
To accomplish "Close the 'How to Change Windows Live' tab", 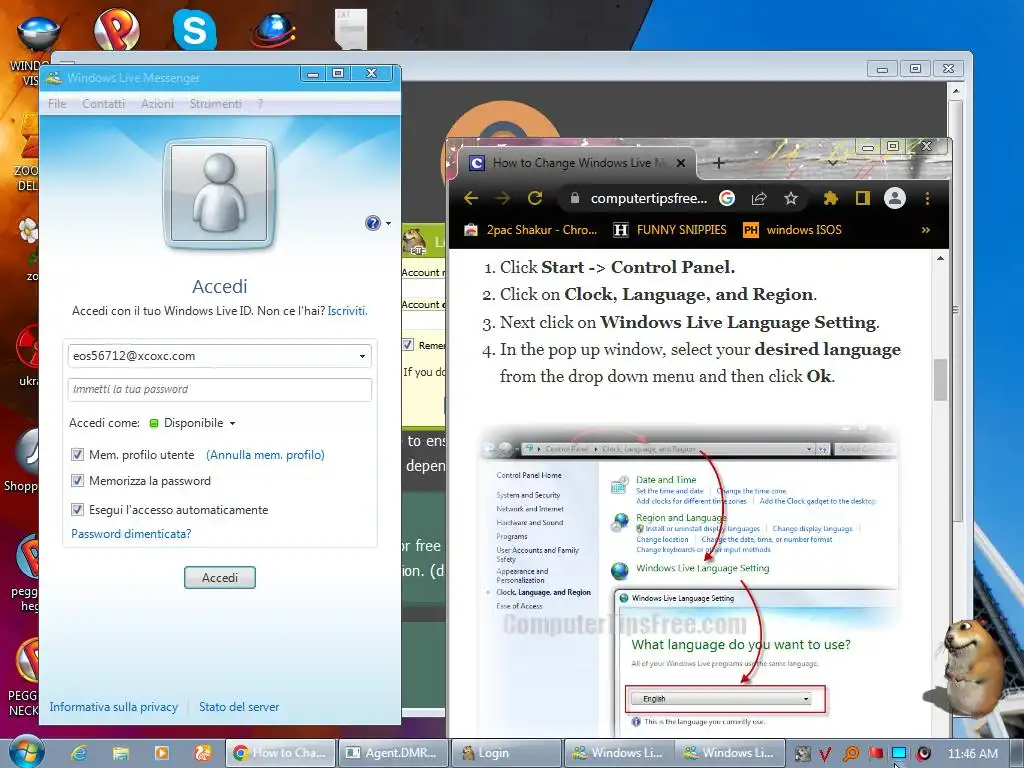I will pyautogui.click(x=680, y=163).
